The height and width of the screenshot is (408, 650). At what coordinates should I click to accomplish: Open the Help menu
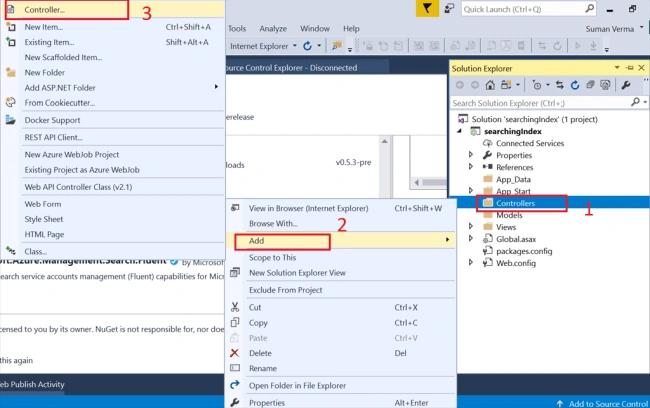point(351,29)
